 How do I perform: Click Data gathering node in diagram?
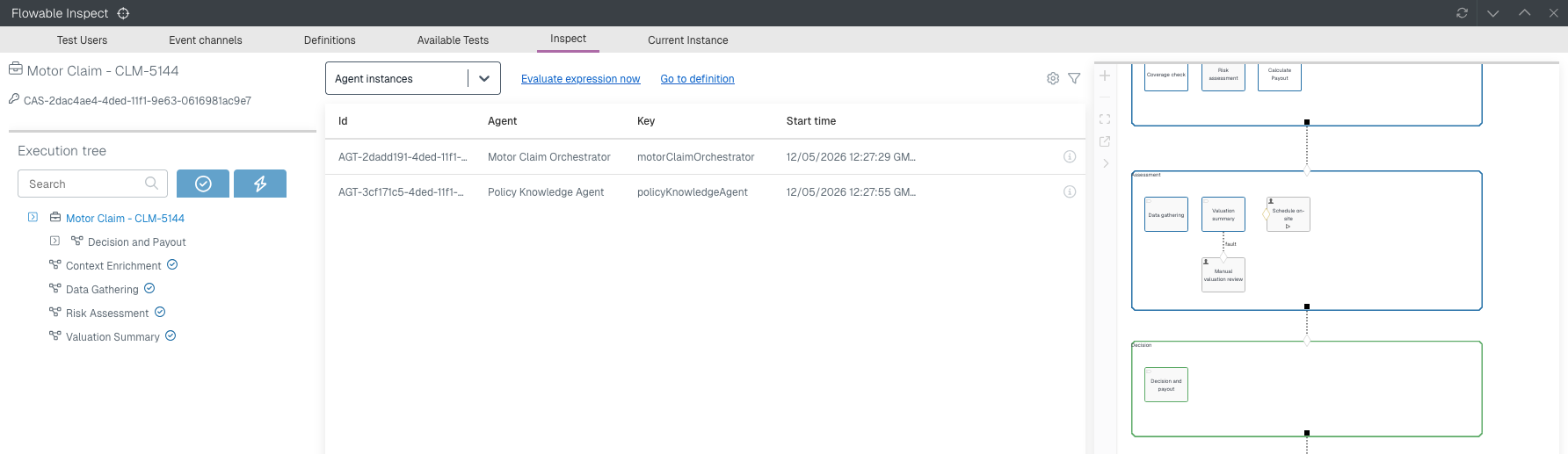click(x=1166, y=214)
